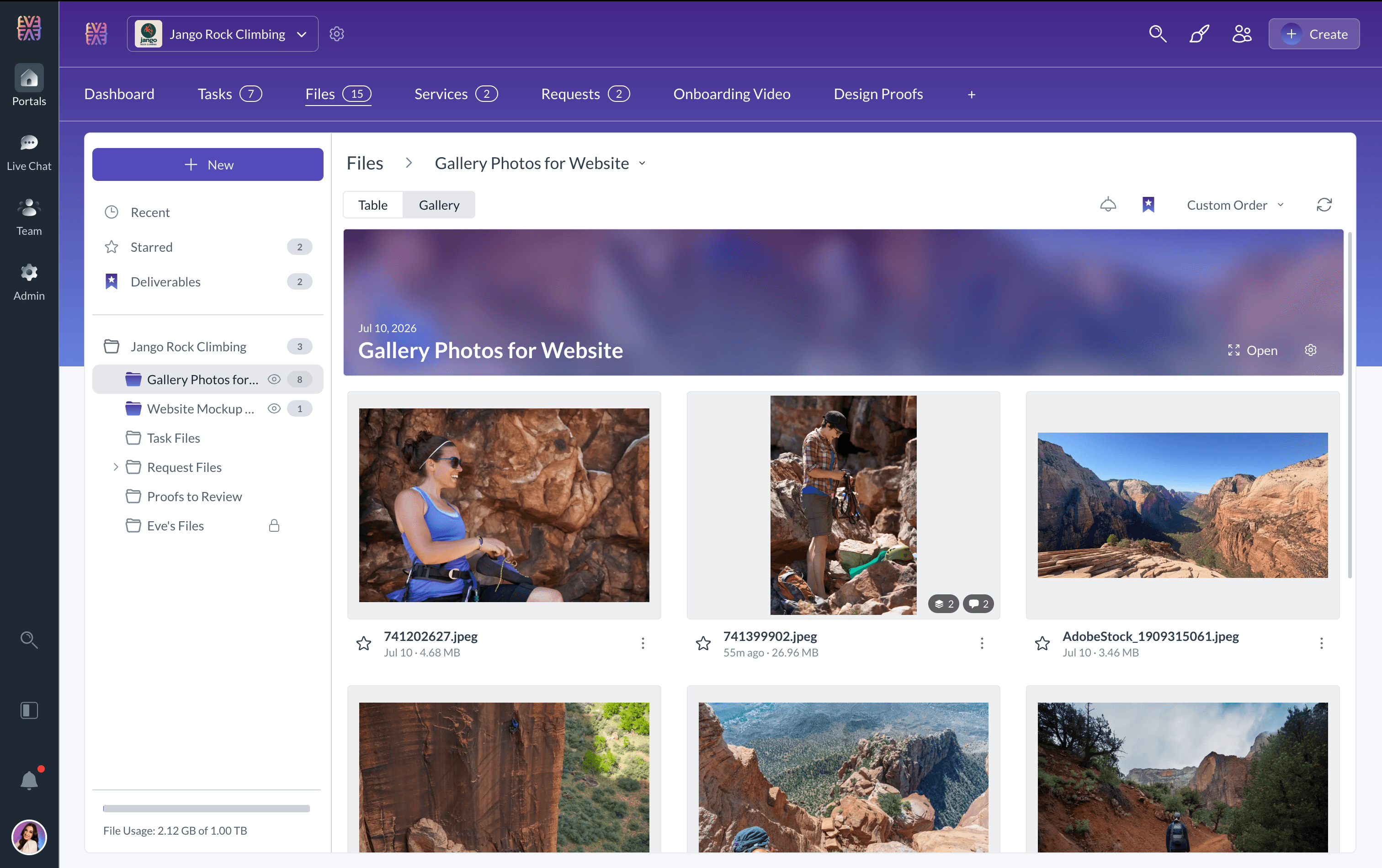Click the folder notification bell icon

1108,205
